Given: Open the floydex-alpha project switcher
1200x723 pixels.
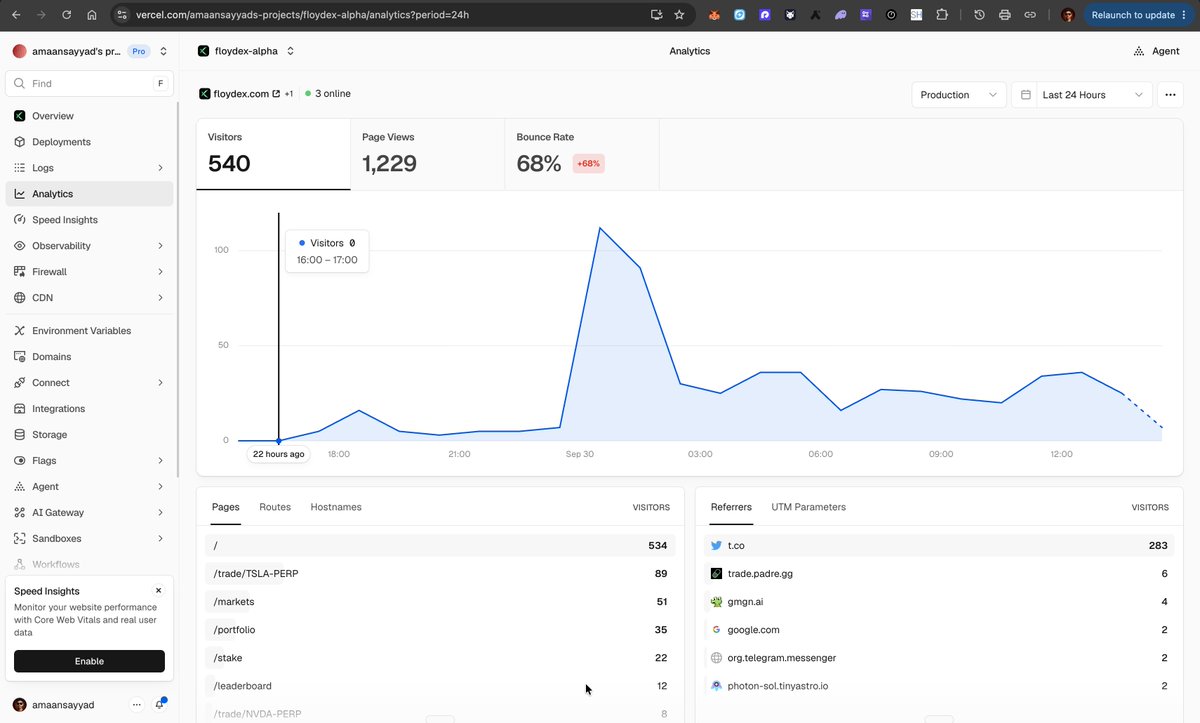Looking at the screenshot, I should coord(290,51).
